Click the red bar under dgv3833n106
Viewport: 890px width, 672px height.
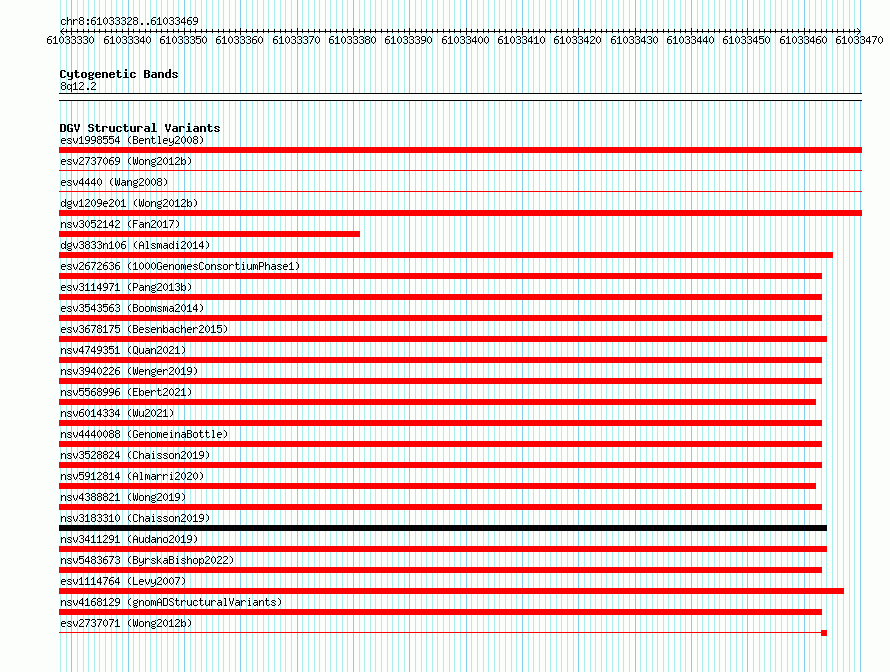pos(446,255)
